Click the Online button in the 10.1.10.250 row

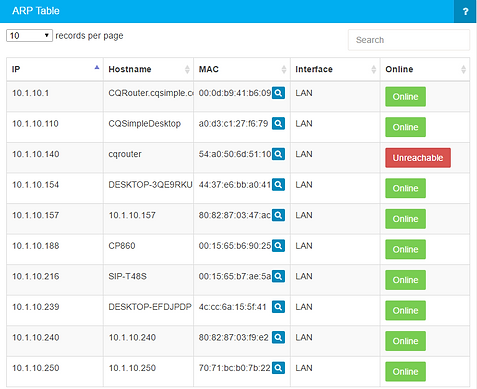[405, 372]
